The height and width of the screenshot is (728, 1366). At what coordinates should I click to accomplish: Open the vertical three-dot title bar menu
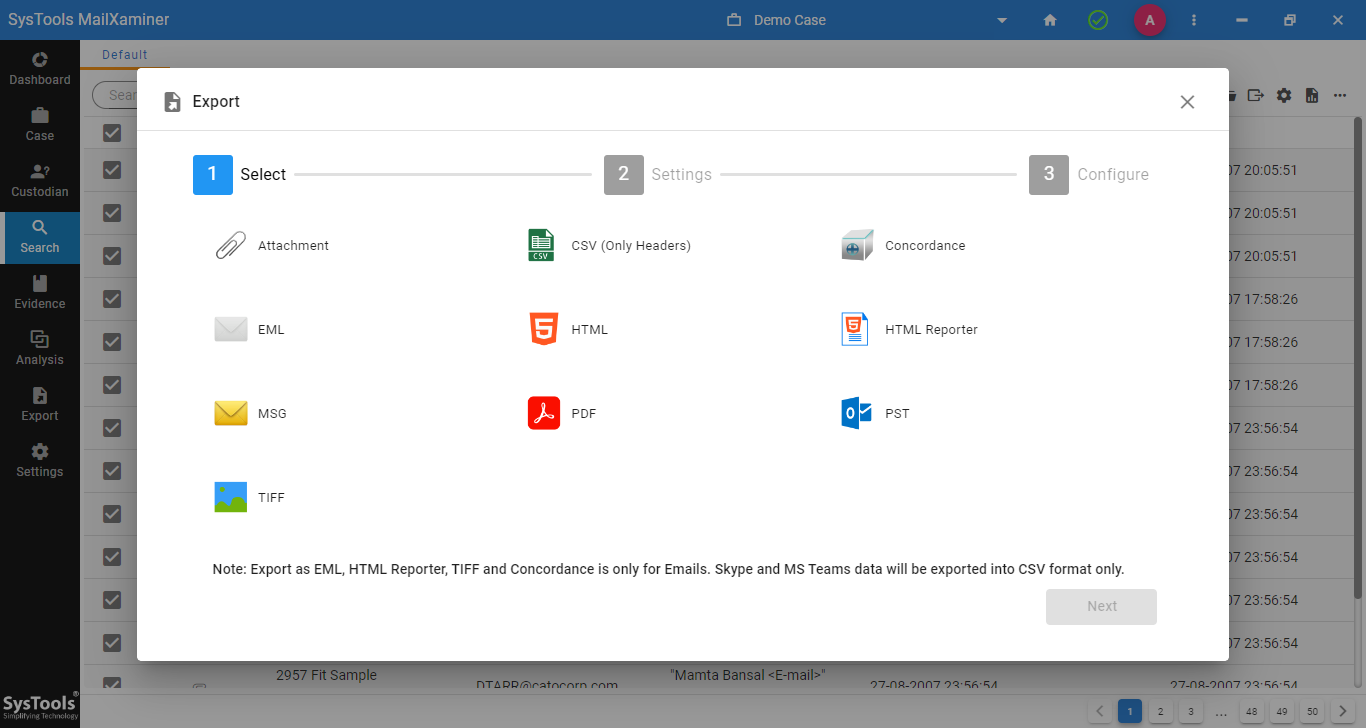coord(1194,20)
